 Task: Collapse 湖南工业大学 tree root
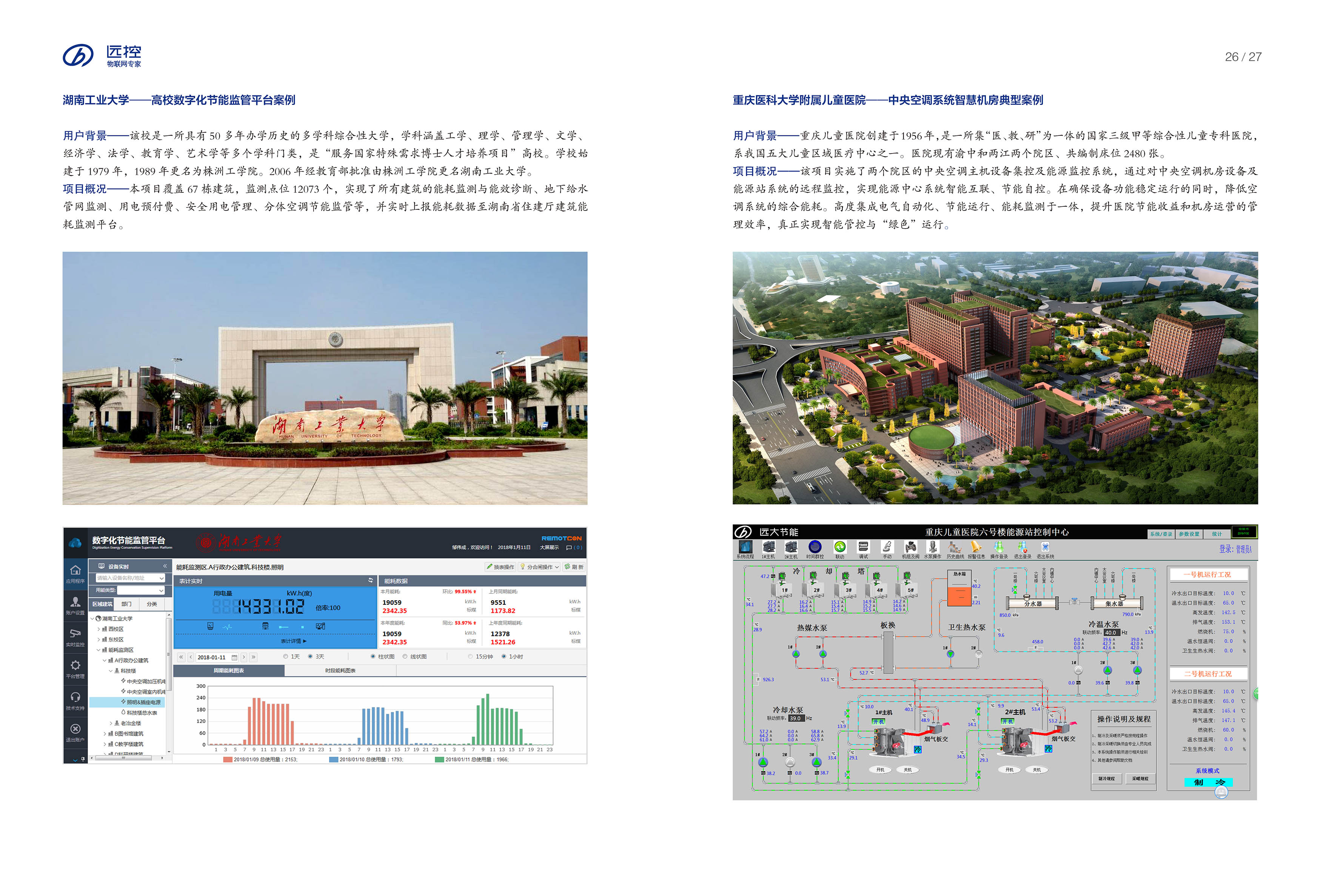point(92,618)
